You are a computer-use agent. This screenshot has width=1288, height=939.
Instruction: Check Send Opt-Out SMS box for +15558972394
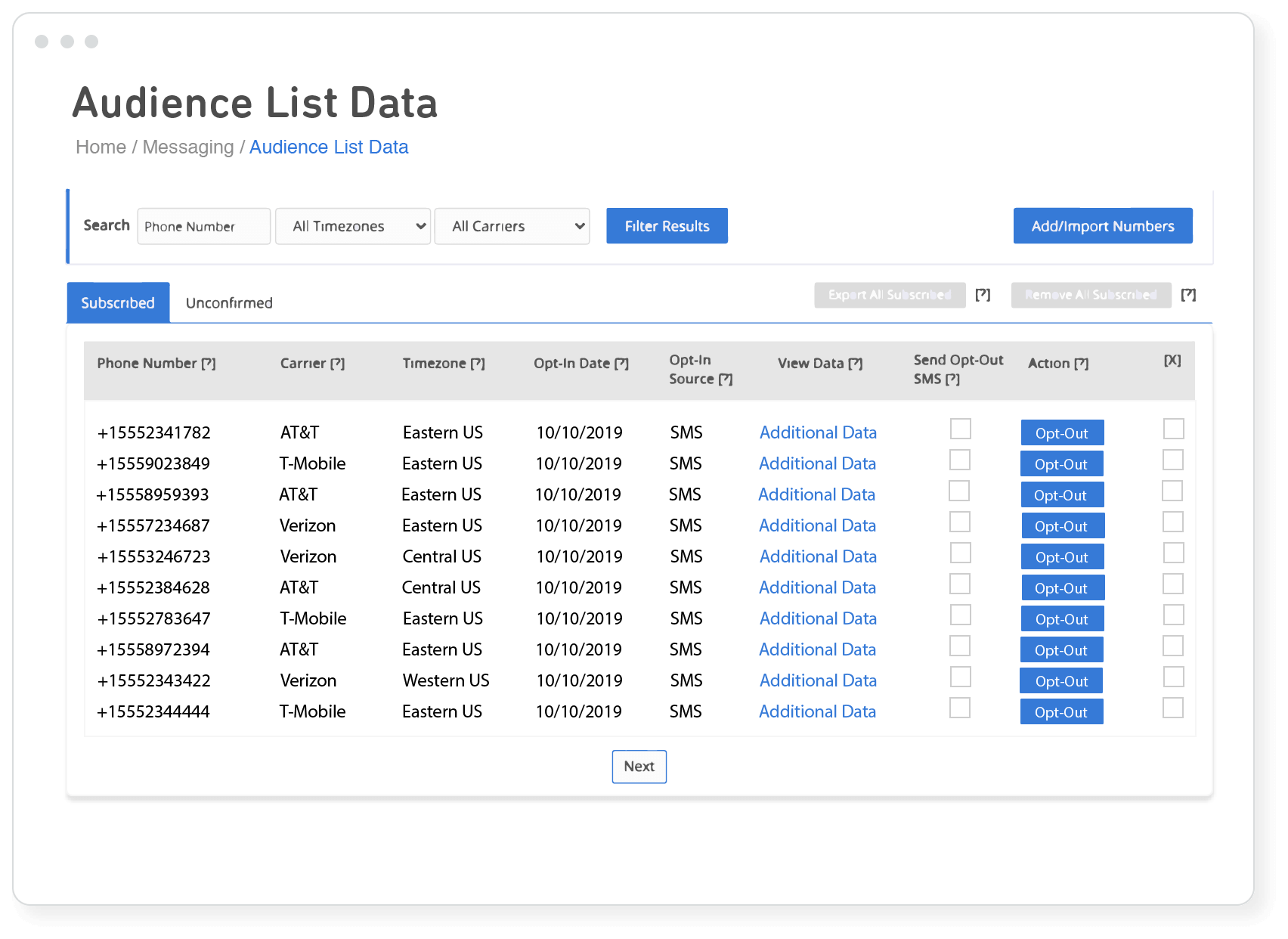pos(960,646)
